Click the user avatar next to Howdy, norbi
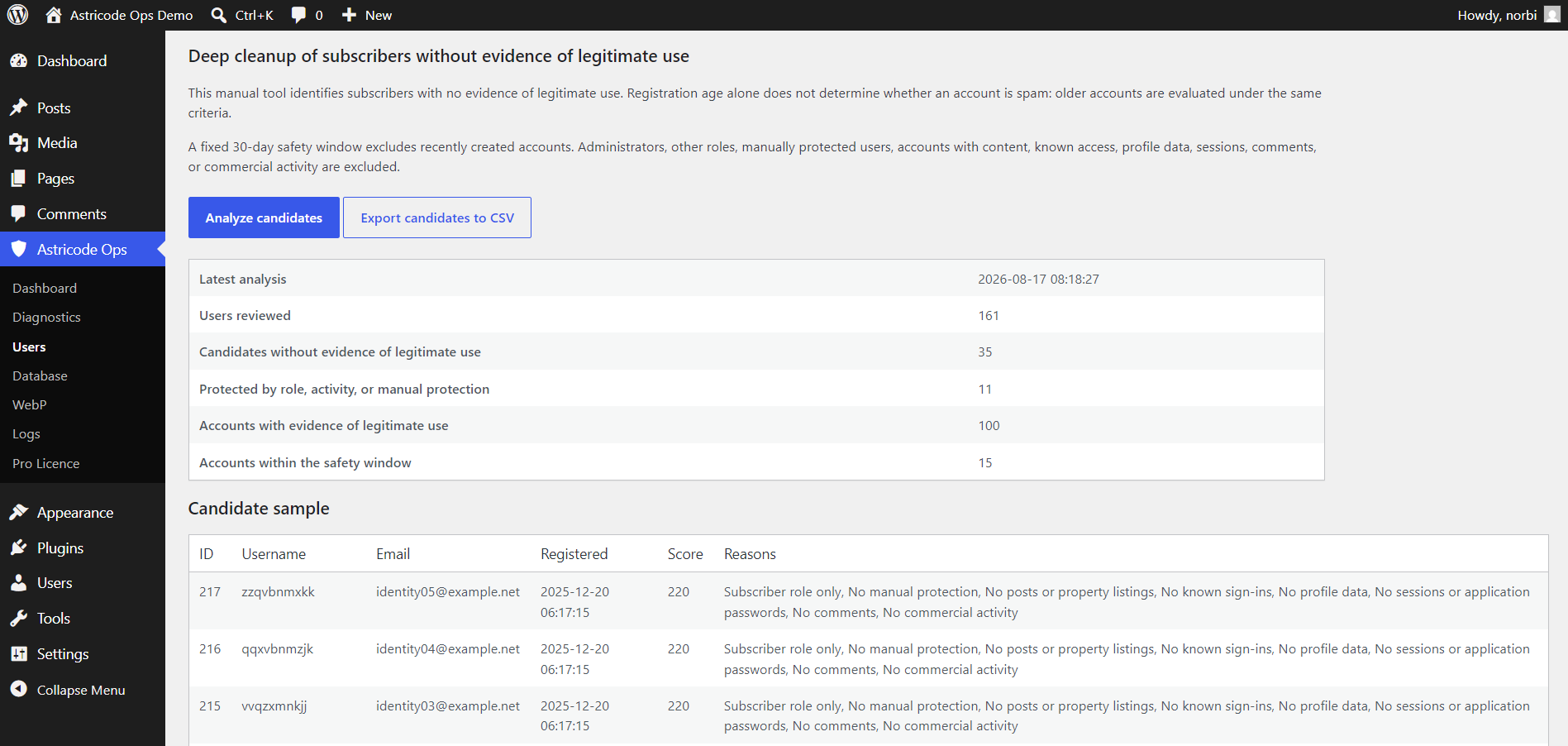Image resolution: width=1568 pixels, height=746 pixels. click(x=1551, y=15)
